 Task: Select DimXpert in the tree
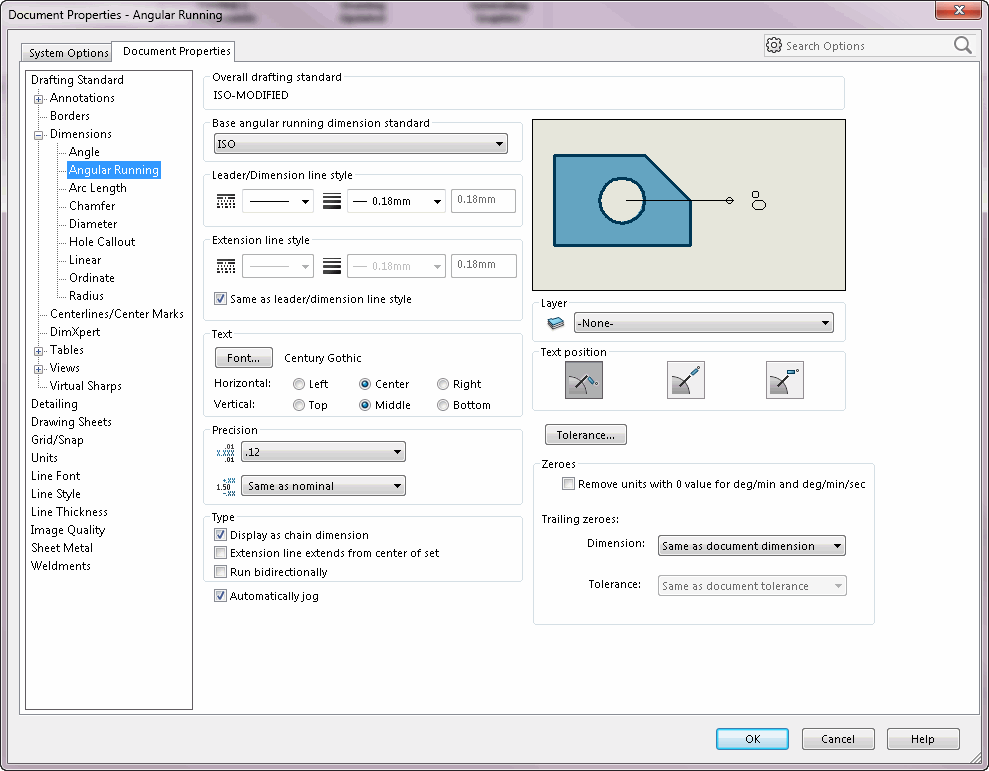pyautogui.click(x=74, y=332)
